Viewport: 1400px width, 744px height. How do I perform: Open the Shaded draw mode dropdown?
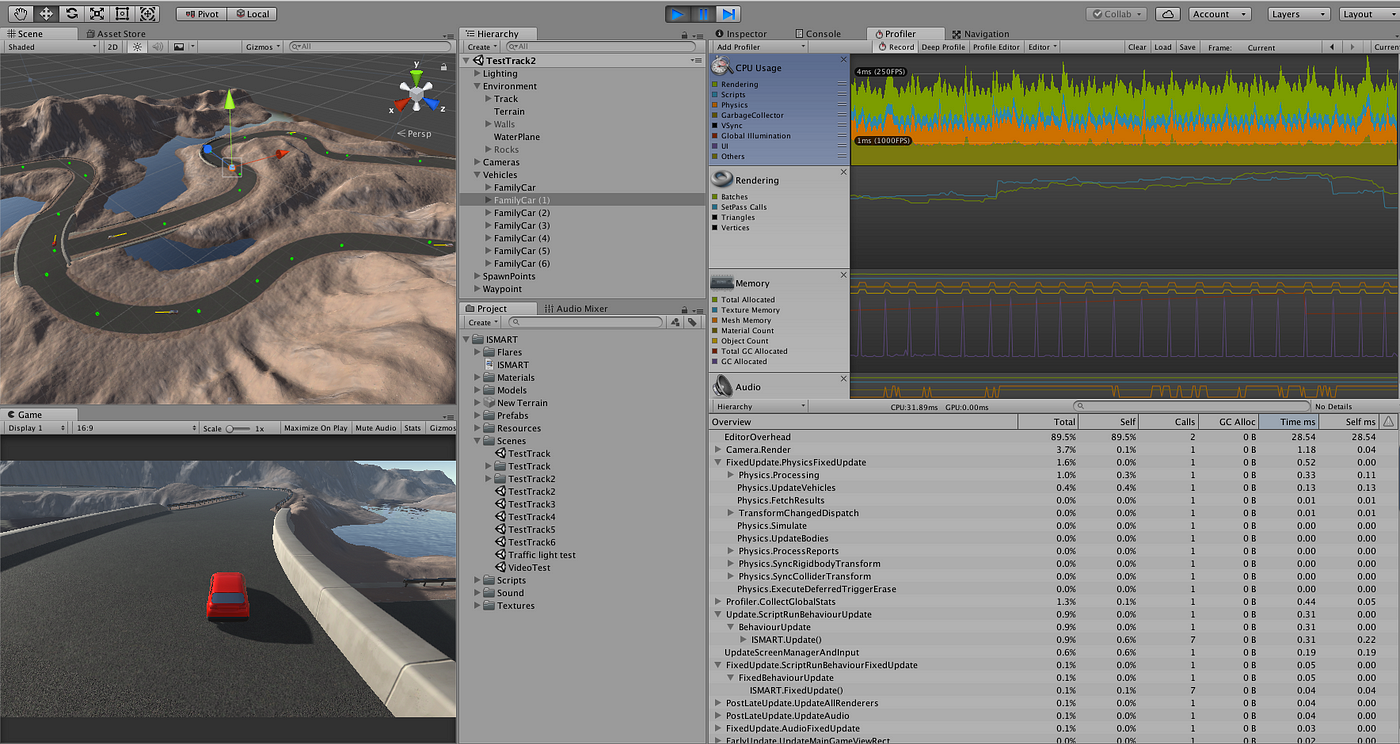click(52, 47)
